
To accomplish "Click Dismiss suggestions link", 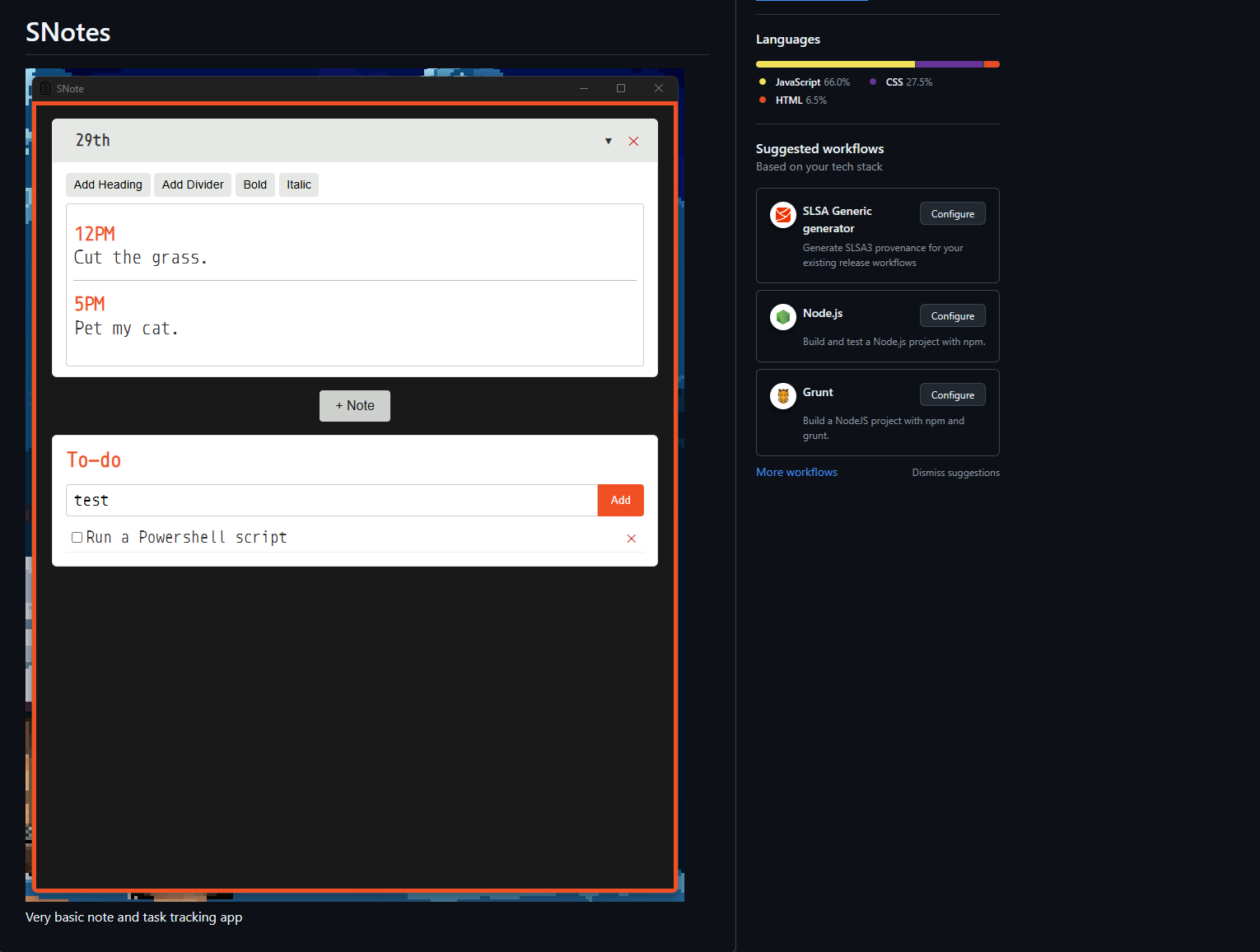I will [955, 473].
